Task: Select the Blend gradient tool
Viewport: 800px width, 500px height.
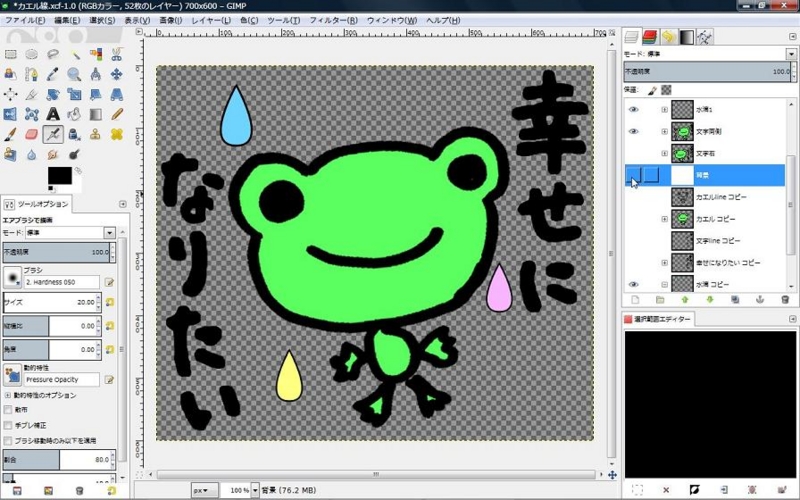Action: tap(95, 114)
